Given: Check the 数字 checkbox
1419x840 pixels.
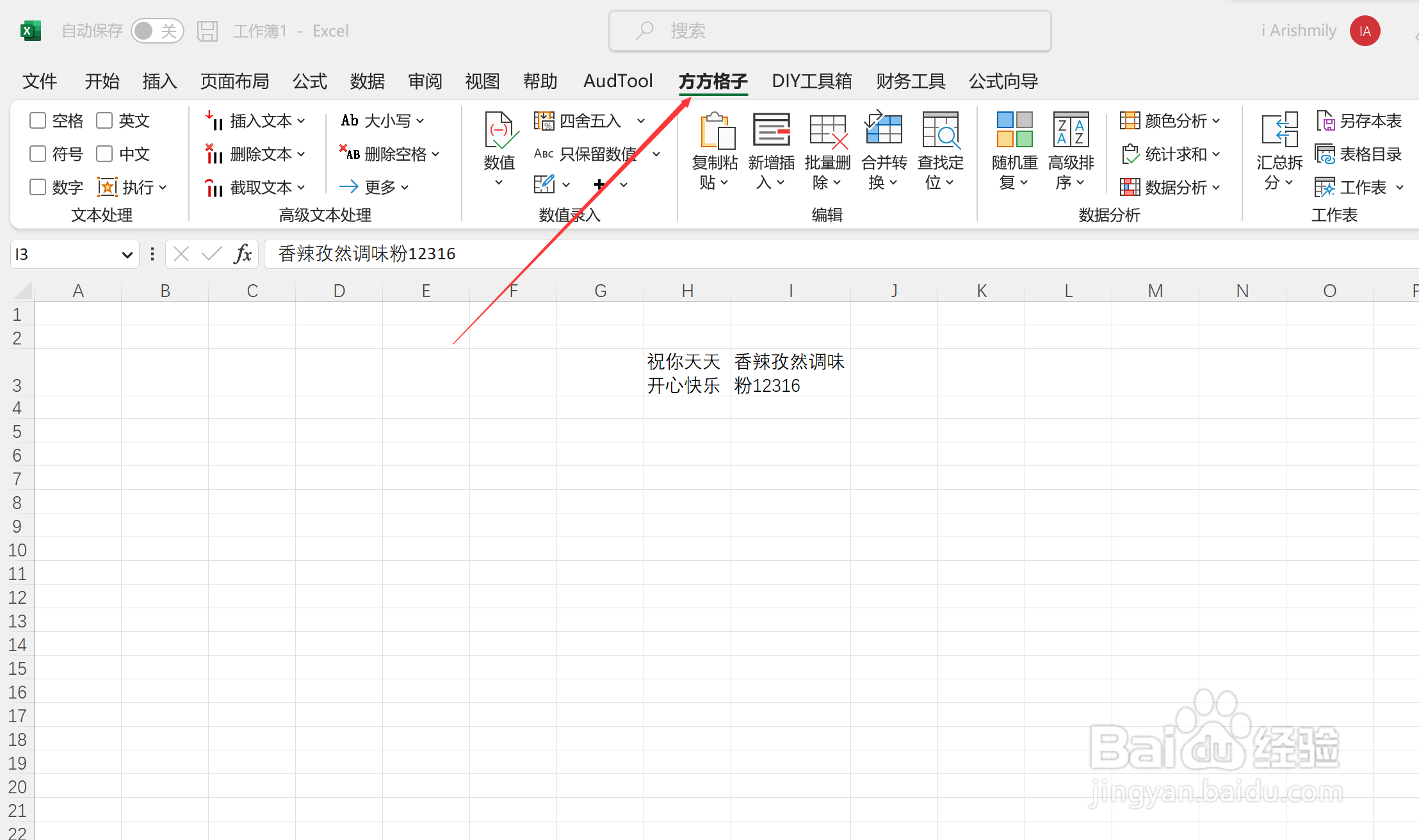Looking at the screenshot, I should (38, 187).
